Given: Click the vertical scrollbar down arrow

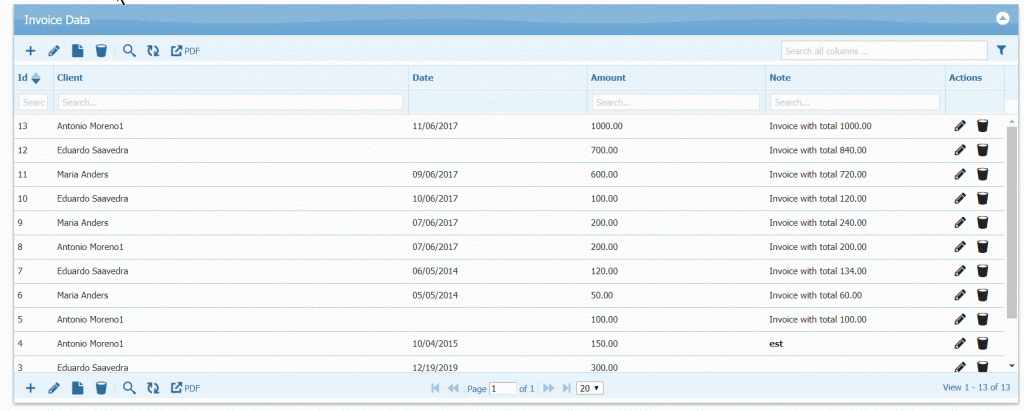Looking at the screenshot, I should 1011,366.
